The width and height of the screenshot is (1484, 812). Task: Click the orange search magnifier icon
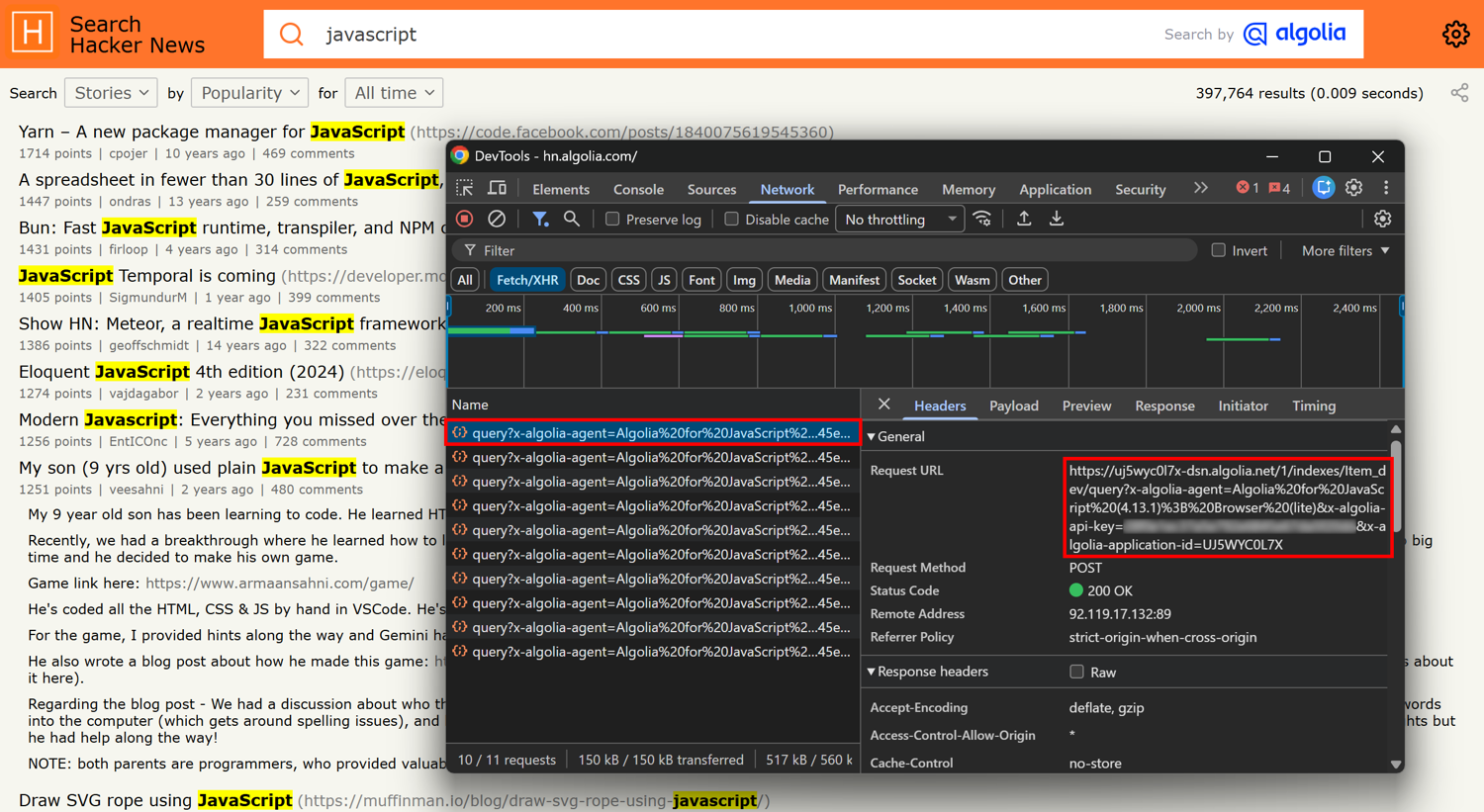[292, 35]
